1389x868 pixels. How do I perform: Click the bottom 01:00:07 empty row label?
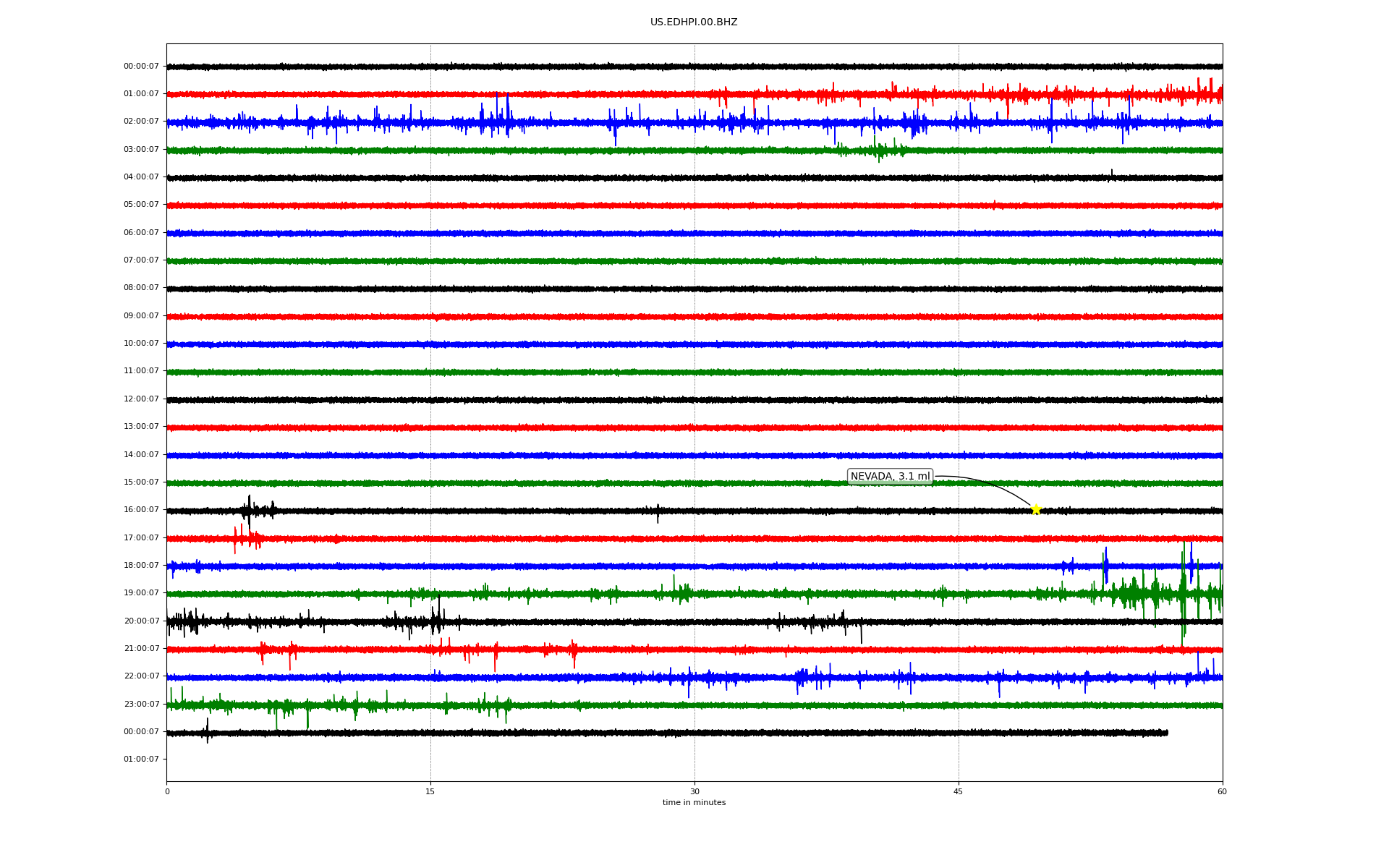(x=141, y=759)
